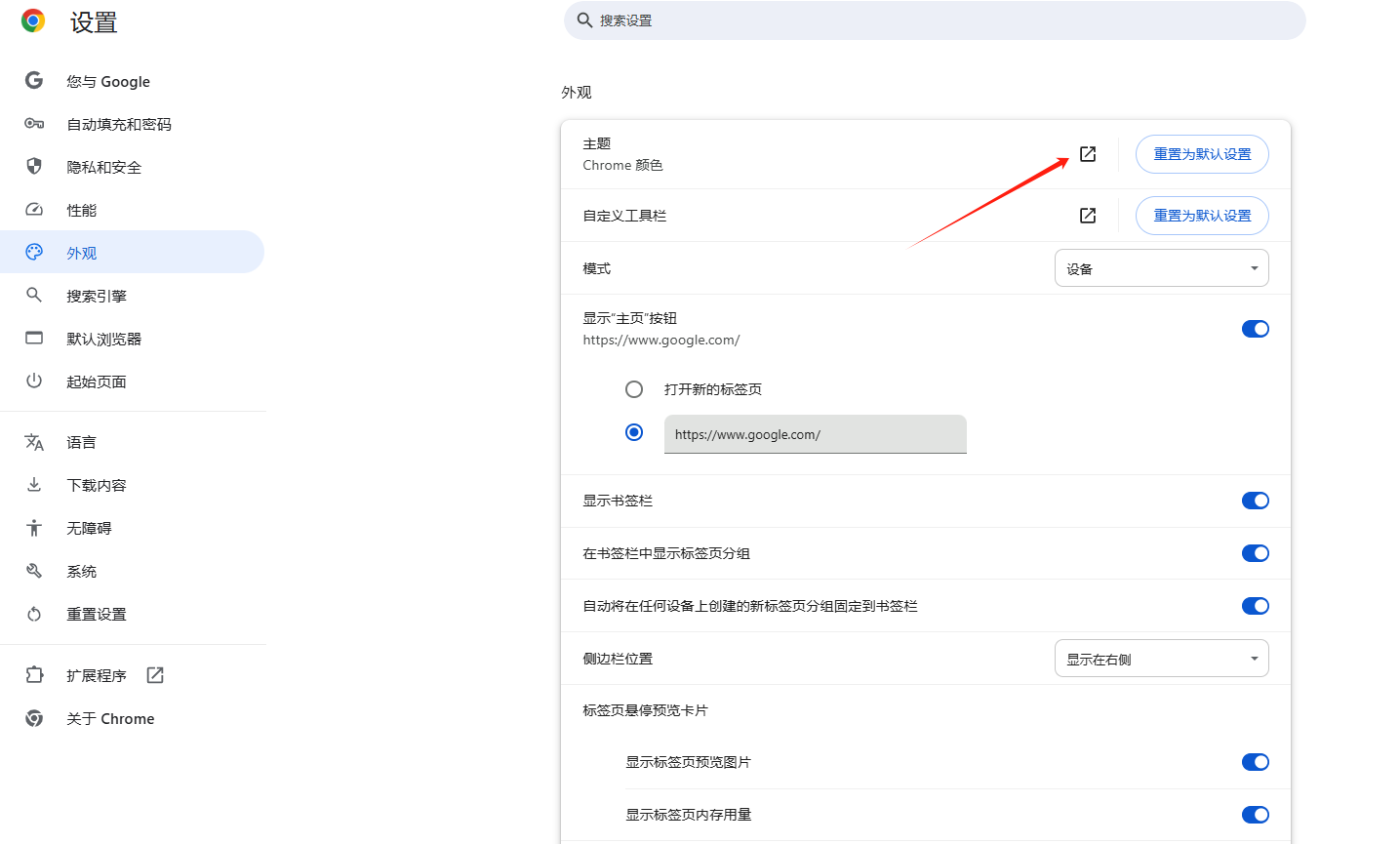Open 重置设置 section

[132, 614]
